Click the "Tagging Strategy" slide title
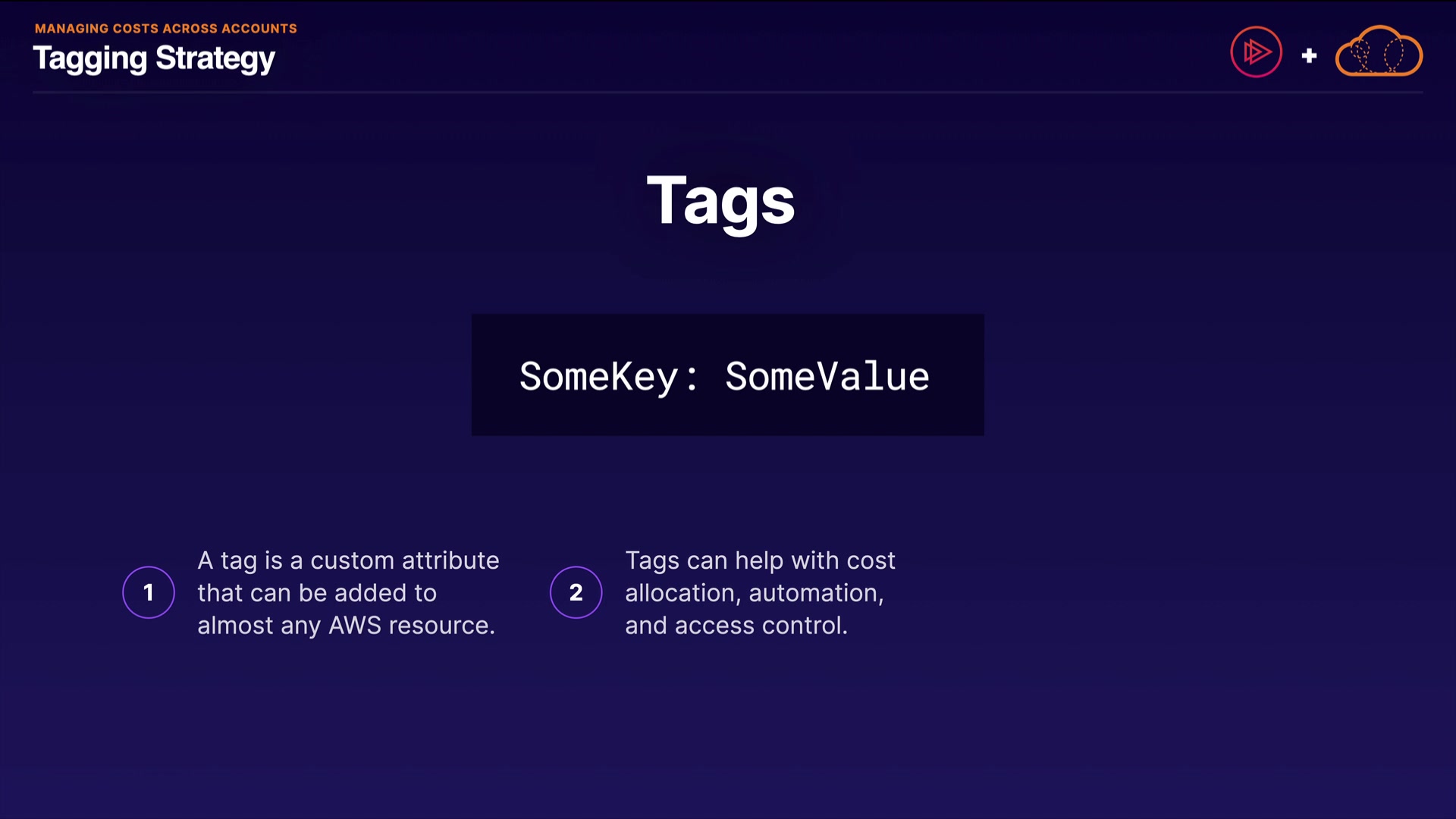The height and width of the screenshot is (819, 1456). tap(154, 59)
